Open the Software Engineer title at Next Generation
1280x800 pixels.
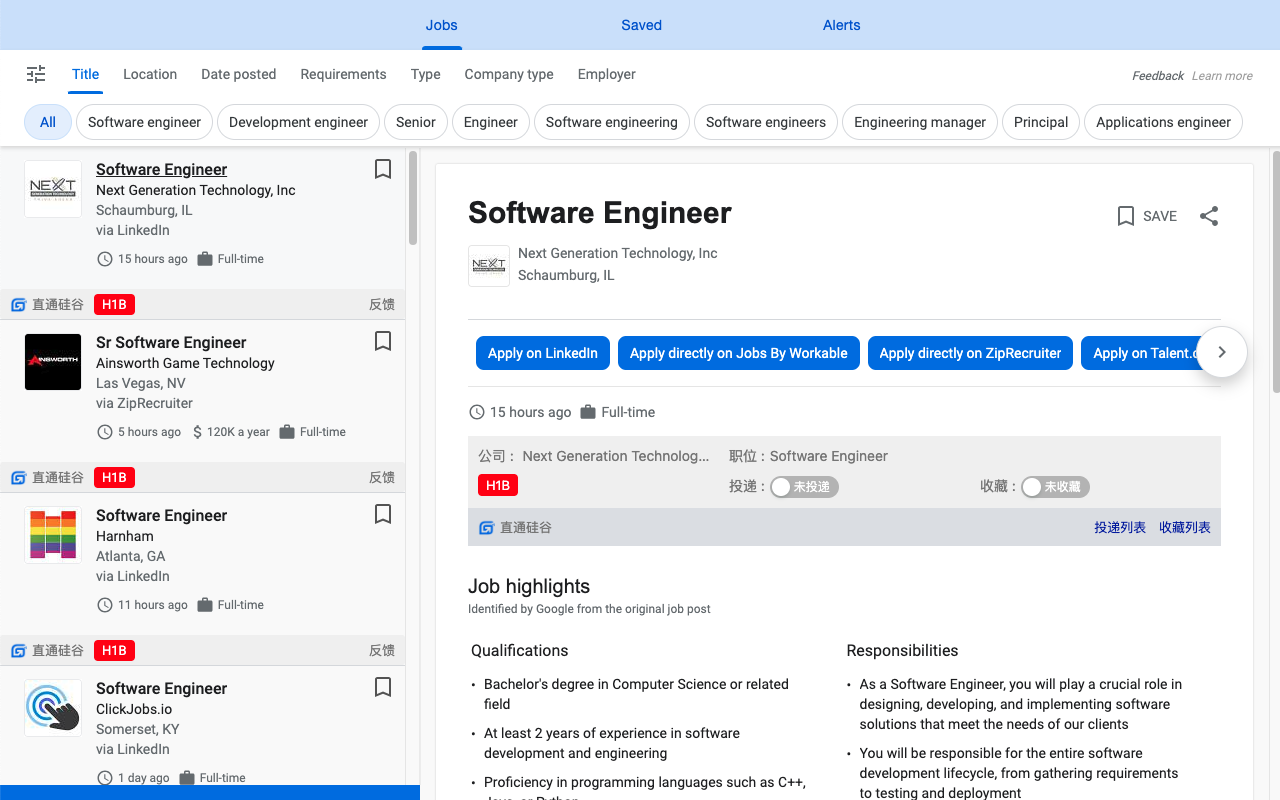tap(161, 169)
